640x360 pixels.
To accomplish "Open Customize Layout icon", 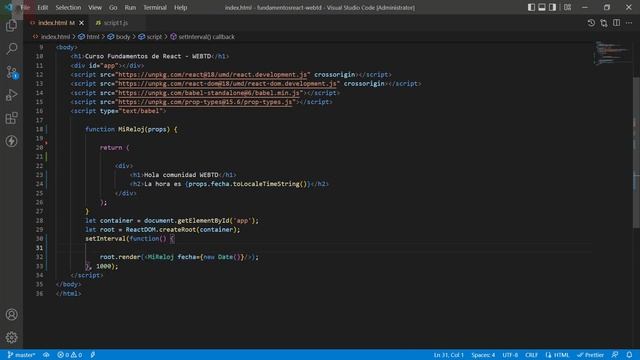I will pos(567,7).
